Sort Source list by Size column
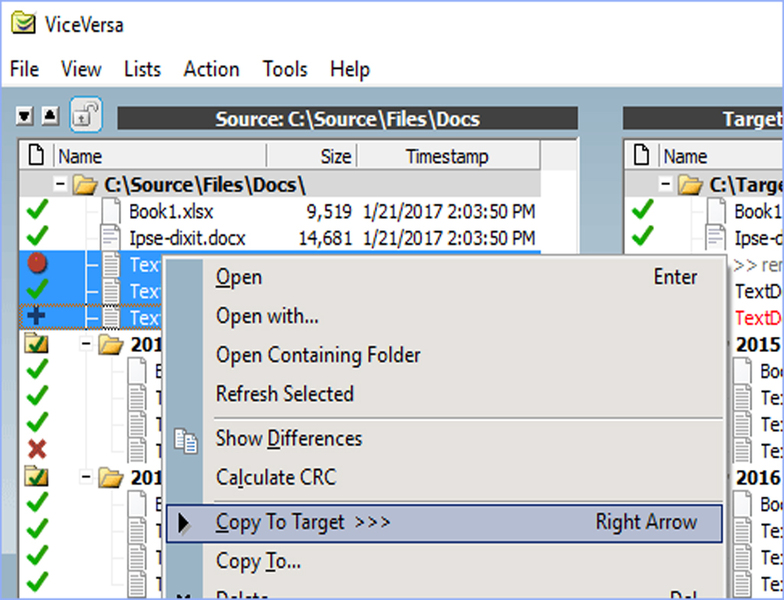Viewport: 784px width, 600px height. 312,156
